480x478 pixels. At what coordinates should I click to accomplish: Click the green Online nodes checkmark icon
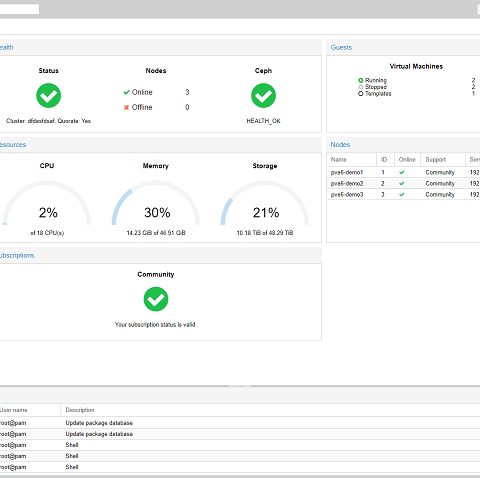pyautogui.click(x=126, y=92)
